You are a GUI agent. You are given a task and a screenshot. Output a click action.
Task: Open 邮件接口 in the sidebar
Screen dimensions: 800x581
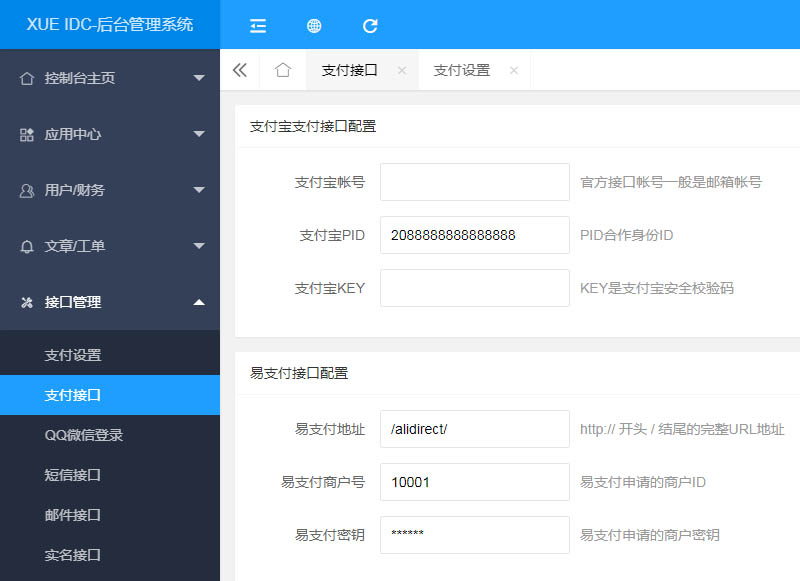[110, 515]
